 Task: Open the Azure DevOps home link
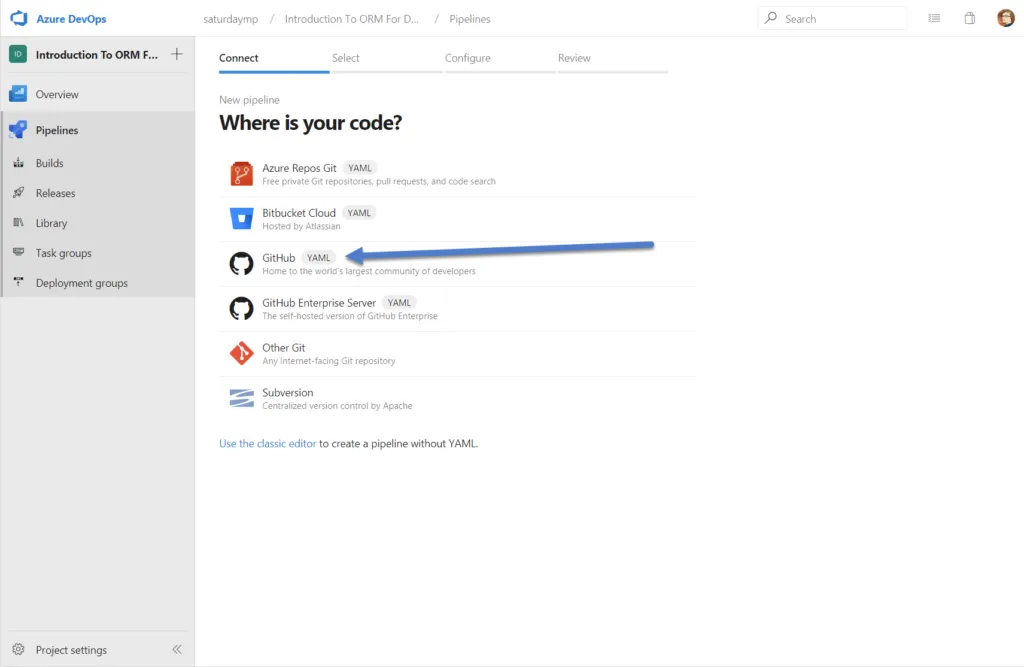tap(71, 19)
